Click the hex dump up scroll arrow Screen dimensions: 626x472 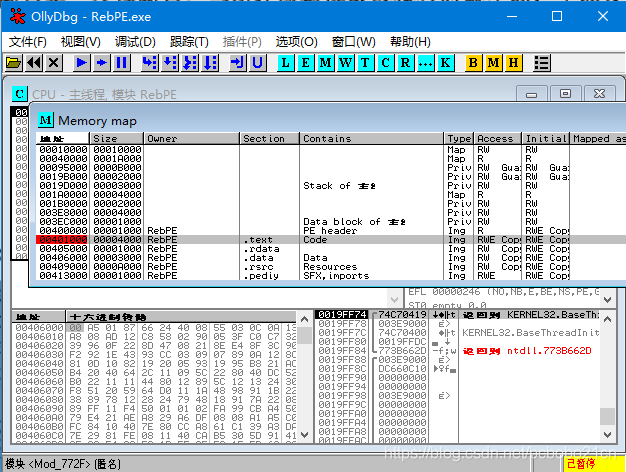(x=305, y=319)
